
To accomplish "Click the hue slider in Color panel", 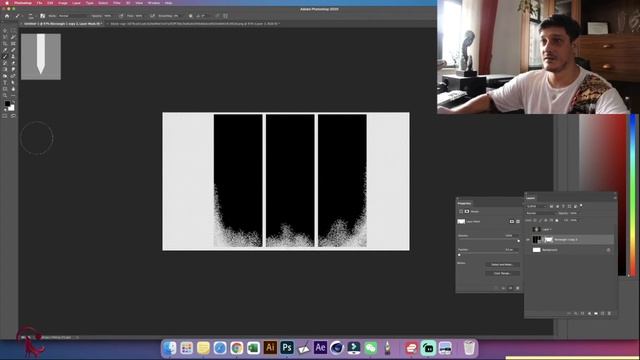I will click(633, 196).
